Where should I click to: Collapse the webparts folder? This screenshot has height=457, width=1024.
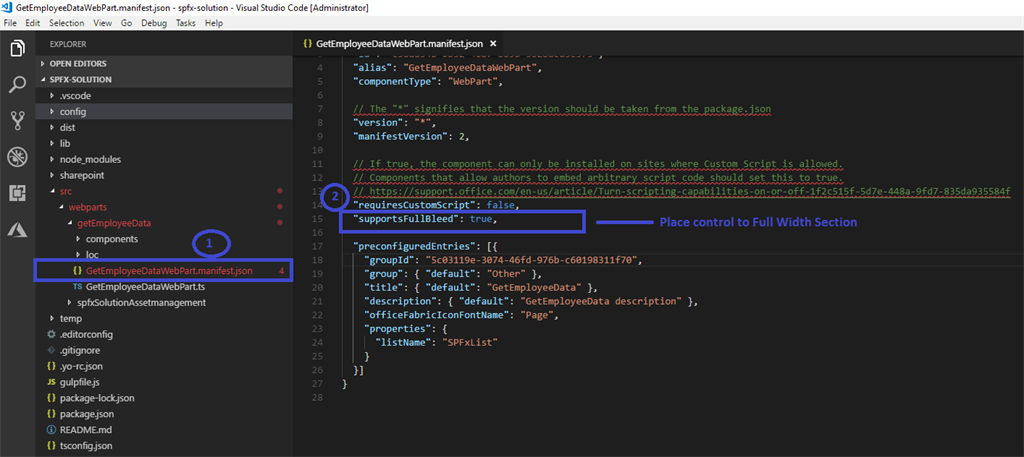[x=163, y=207]
